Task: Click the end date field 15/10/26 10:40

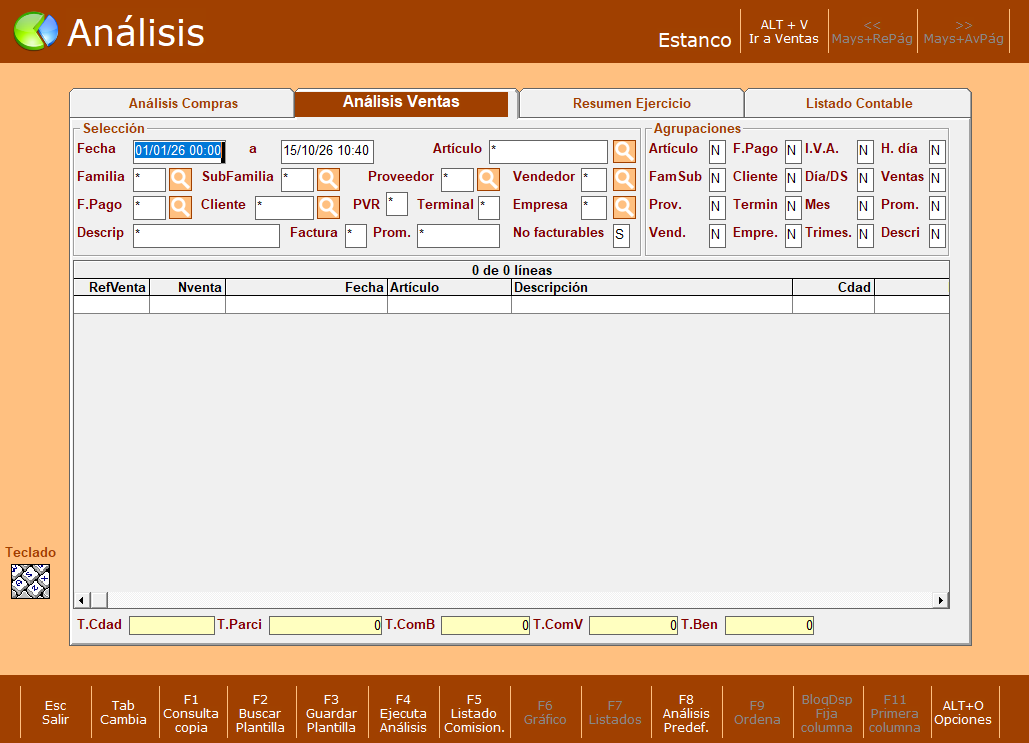Action: point(327,151)
